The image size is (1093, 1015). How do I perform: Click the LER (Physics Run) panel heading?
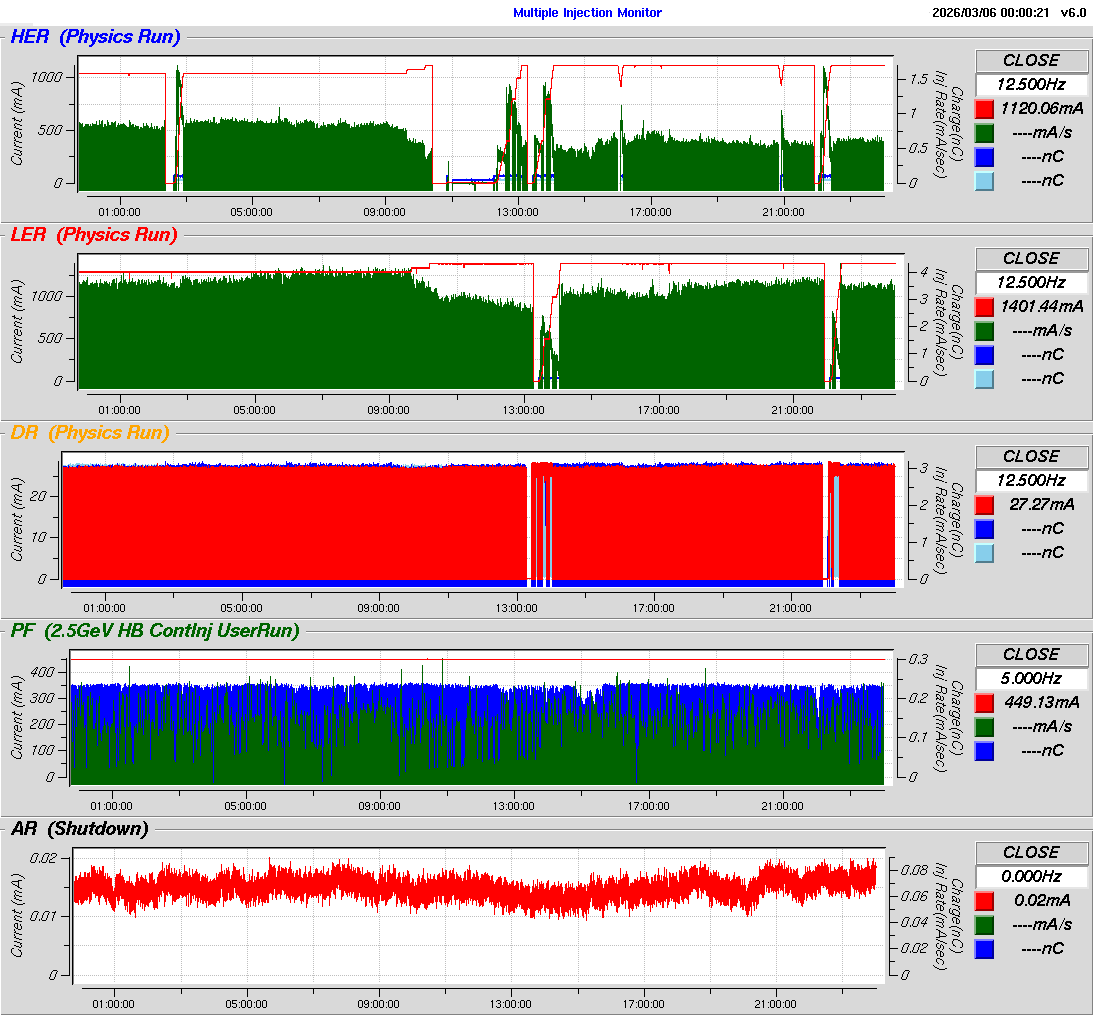pos(93,235)
